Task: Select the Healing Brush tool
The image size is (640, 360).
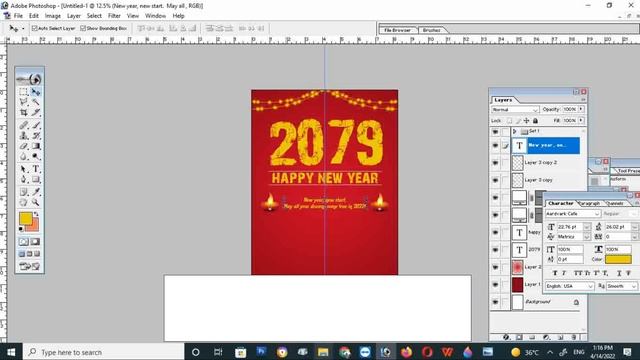Action: [x=24, y=125]
